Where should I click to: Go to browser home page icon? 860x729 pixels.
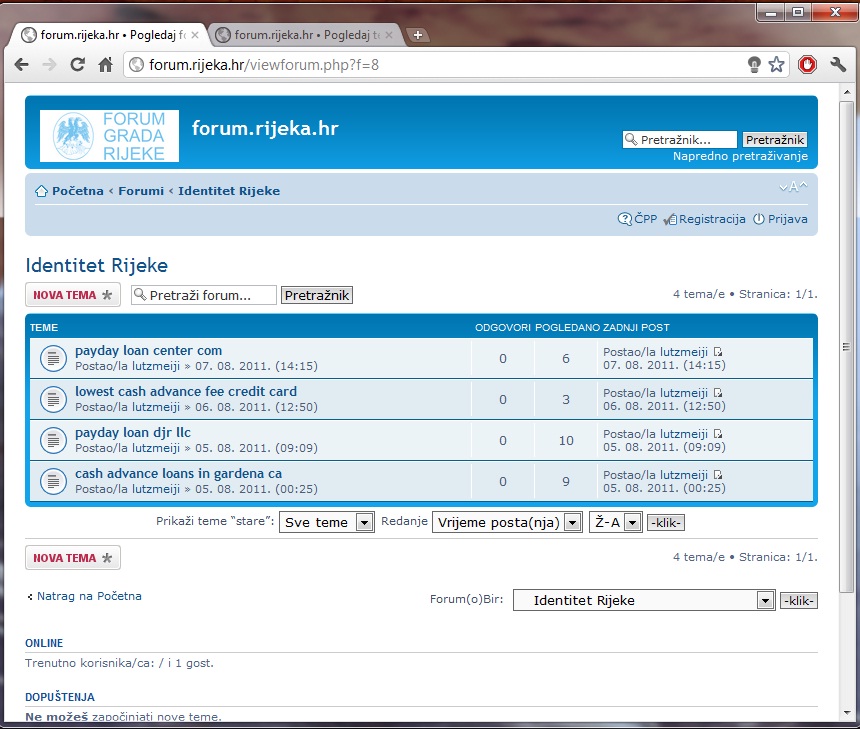[105, 65]
